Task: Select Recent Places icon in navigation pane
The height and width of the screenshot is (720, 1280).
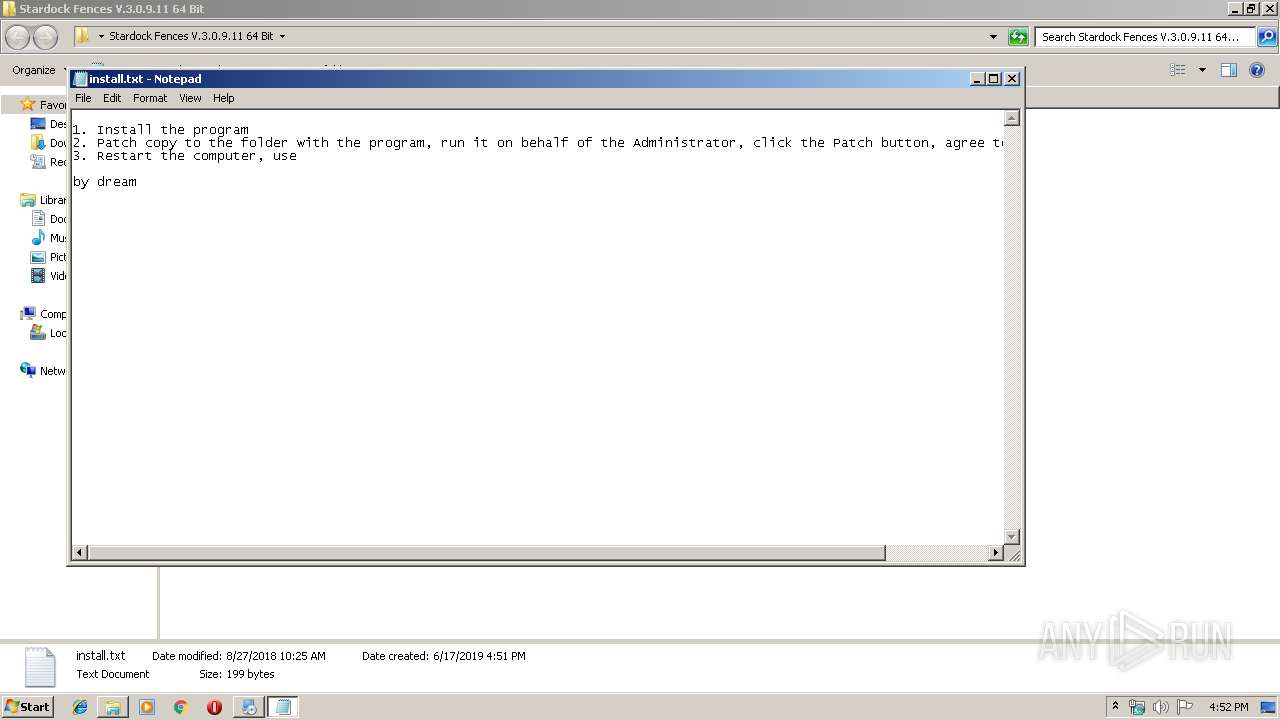Action: [38, 162]
